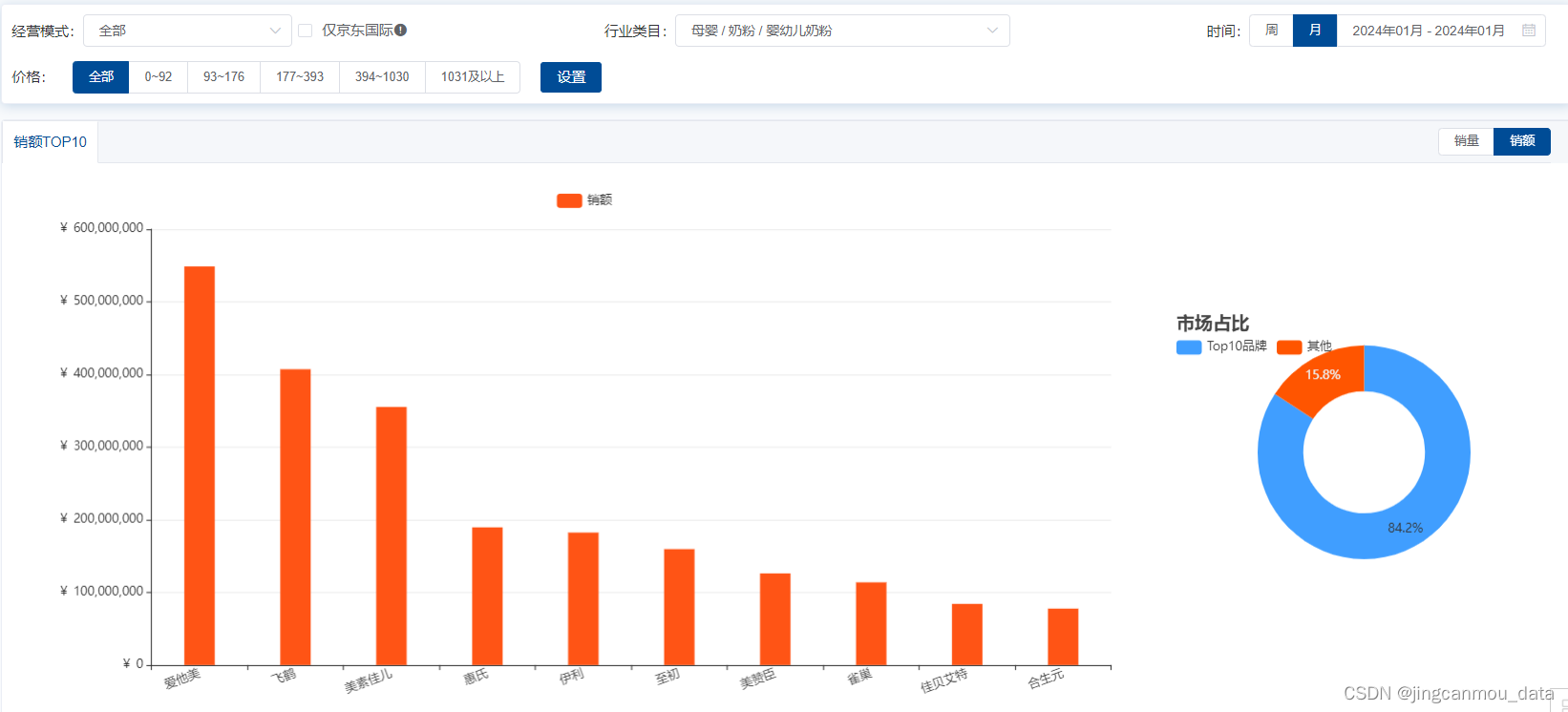The width and height of the screenshot is (1568, 712).
Task: Click the 佳贝艾特 axis label
Action: 944,680
